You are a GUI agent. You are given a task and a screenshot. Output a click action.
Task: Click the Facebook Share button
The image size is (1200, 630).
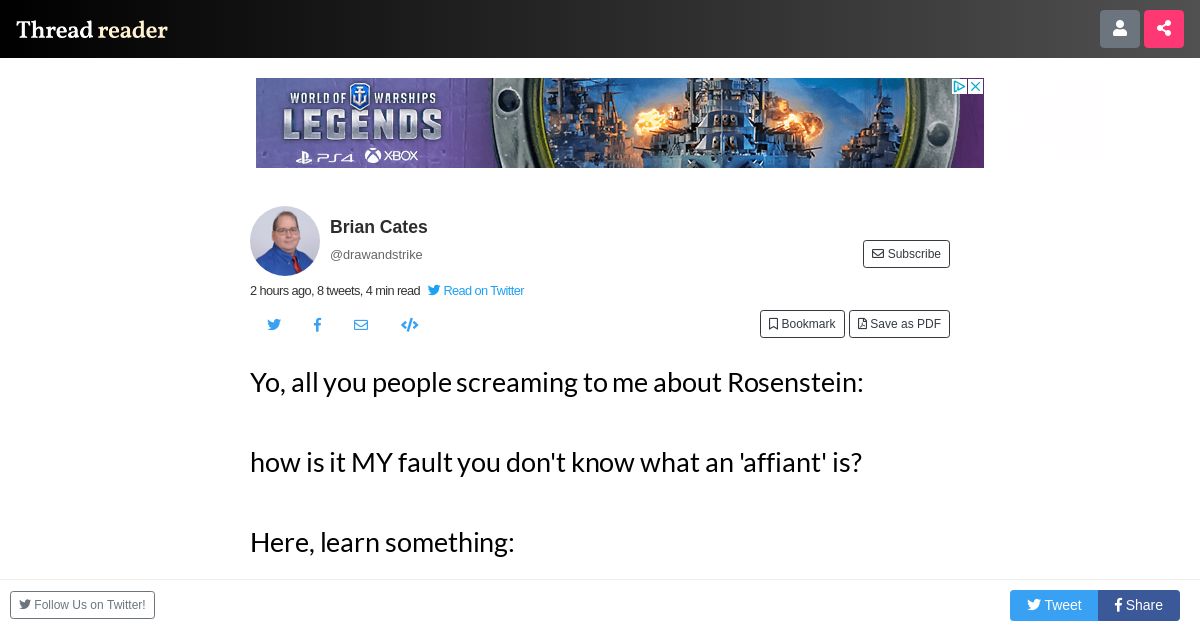pos(1139,605)
